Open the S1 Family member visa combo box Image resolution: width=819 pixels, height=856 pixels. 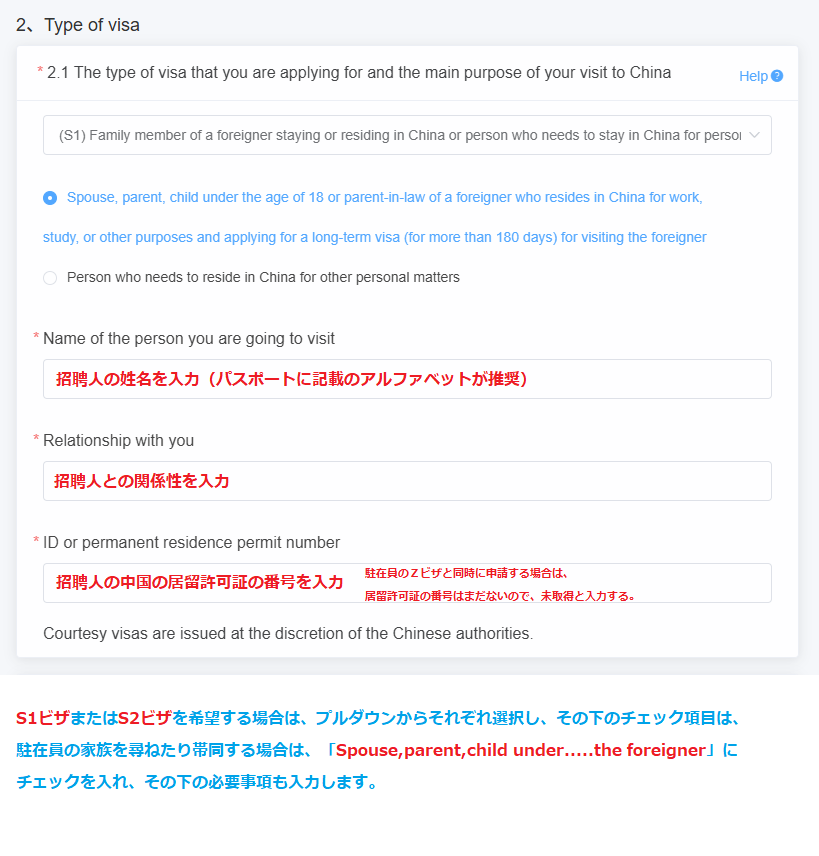click(407, 135)
